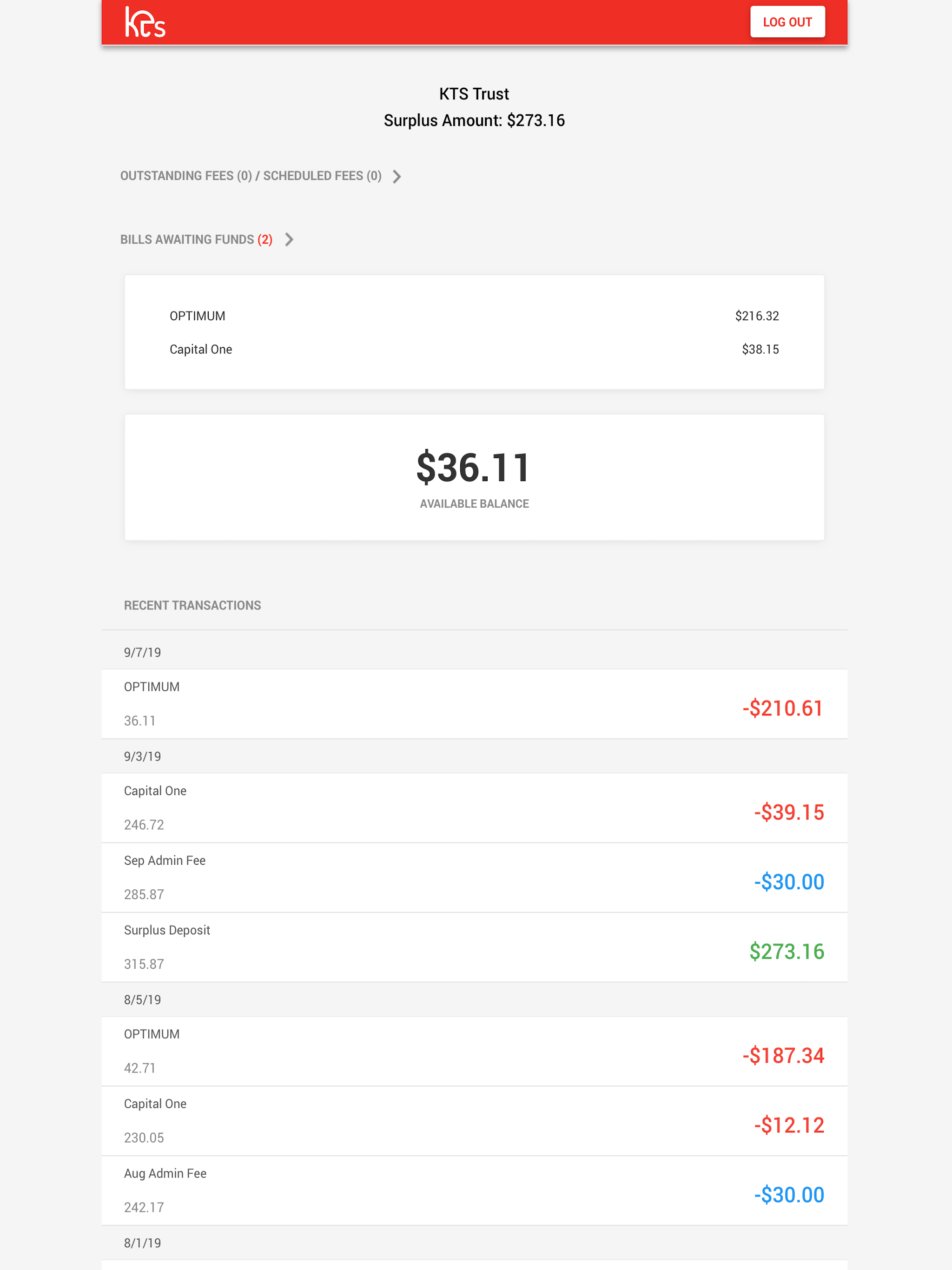
Task: Expand Outstanding Fees chevron arrow
Action: coord(397,176)
